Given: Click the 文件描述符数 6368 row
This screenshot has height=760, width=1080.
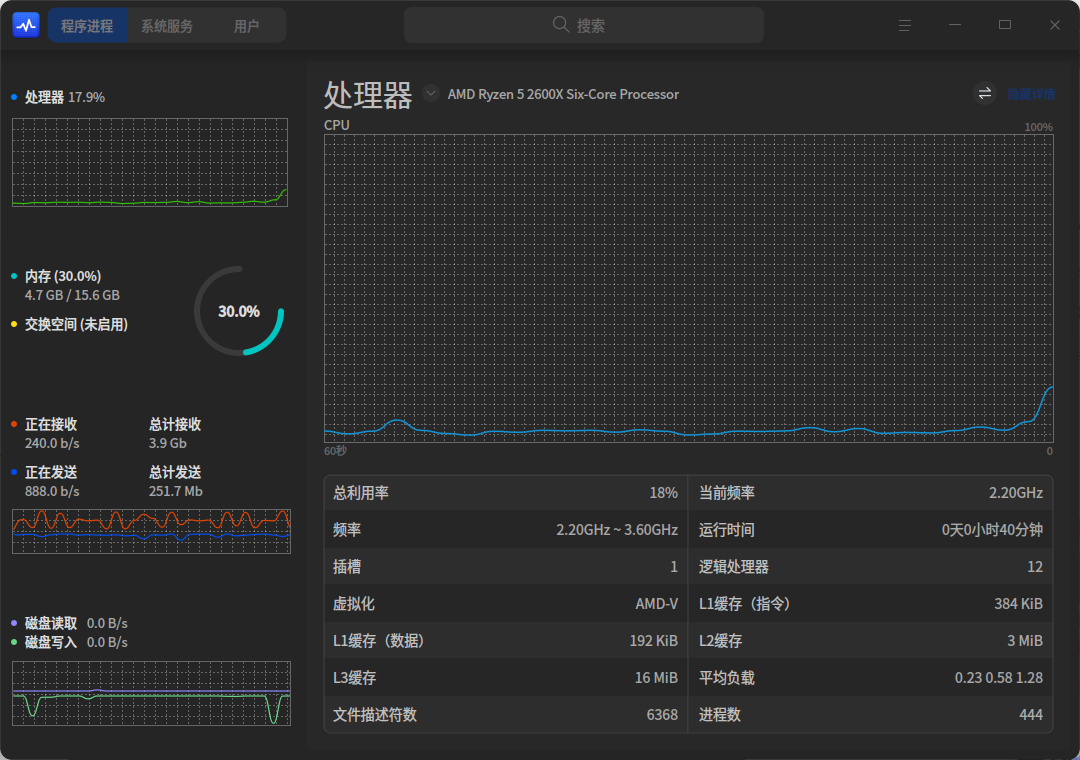Looking at the screenshot, I should click(x=506, y=715).
